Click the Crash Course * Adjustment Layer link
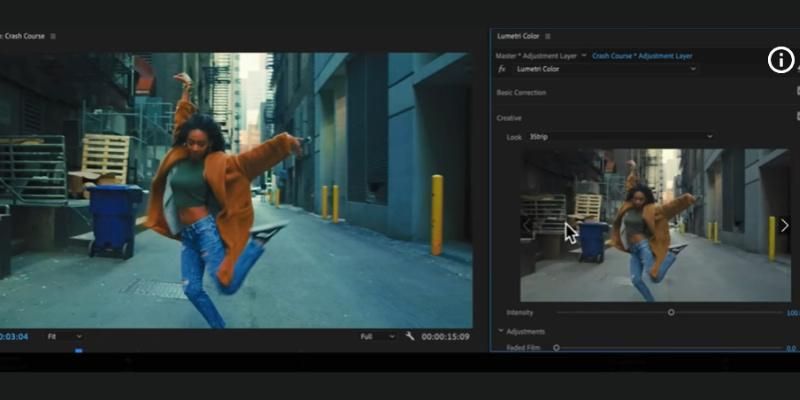Image resolution: width=800 pixels, height=400 pixels. point(641,56)
